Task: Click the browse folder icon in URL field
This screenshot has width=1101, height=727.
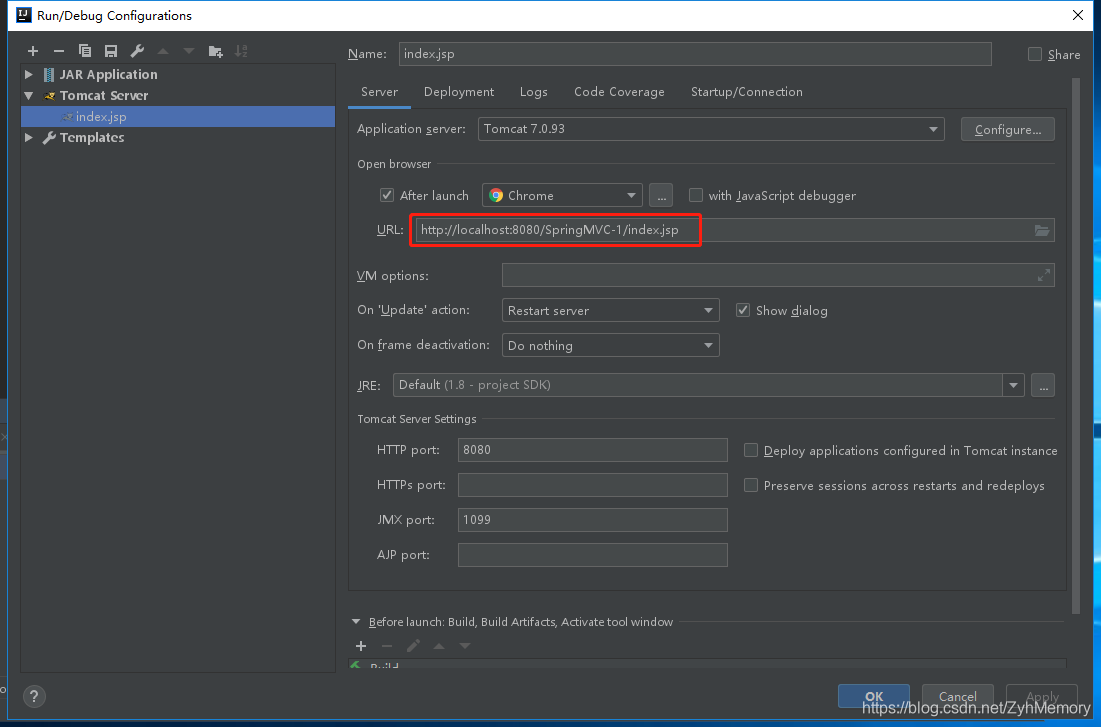Action: 1042,230
